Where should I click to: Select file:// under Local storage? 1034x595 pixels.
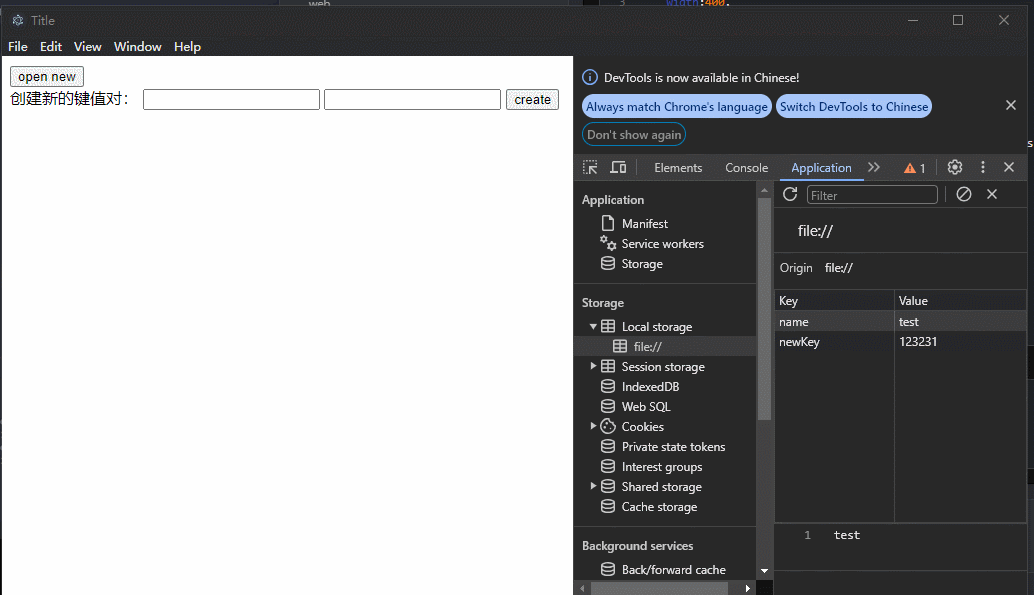click(x=647, y=346)
